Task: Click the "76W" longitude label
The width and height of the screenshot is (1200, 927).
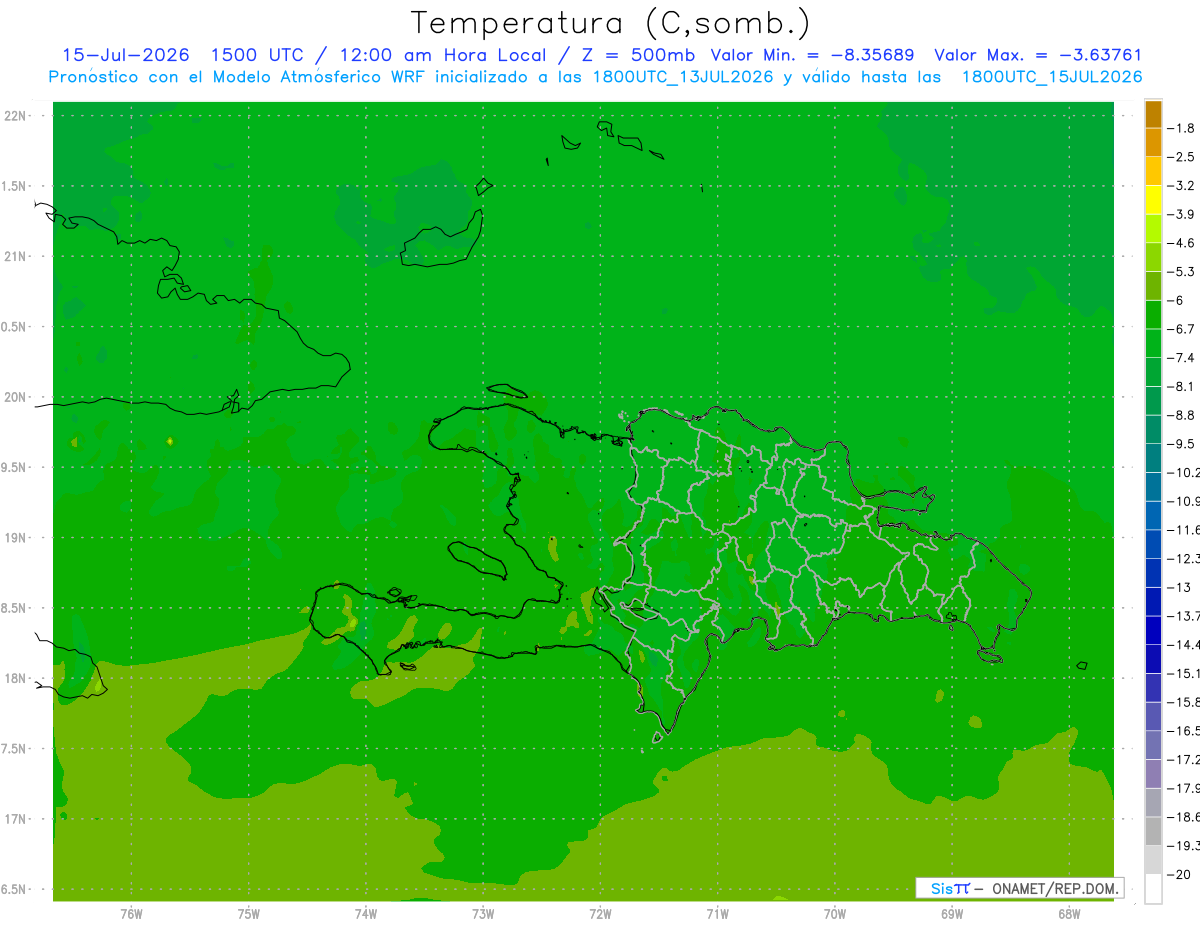Action: [x=131, y=914]
